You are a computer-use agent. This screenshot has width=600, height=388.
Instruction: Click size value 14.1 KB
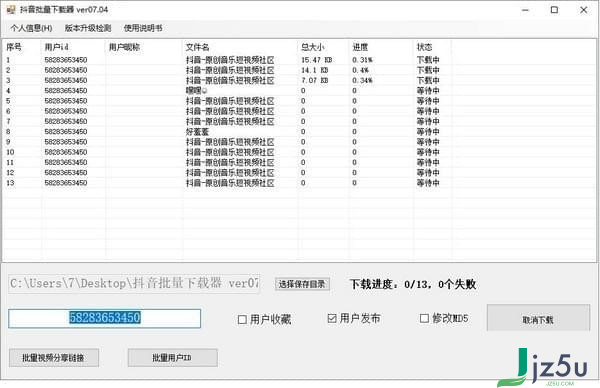click(x=315, y=70)
